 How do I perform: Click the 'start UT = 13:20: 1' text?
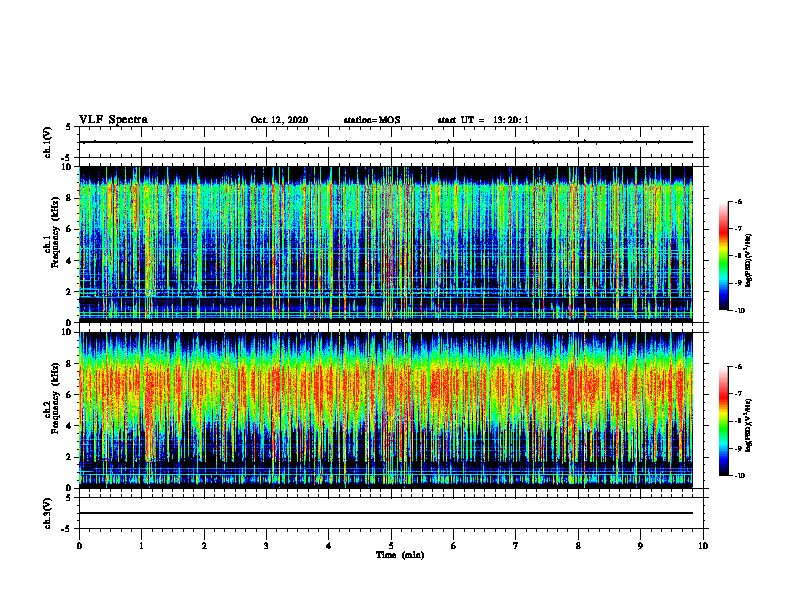pyautogui.click(x=483, y=120)
